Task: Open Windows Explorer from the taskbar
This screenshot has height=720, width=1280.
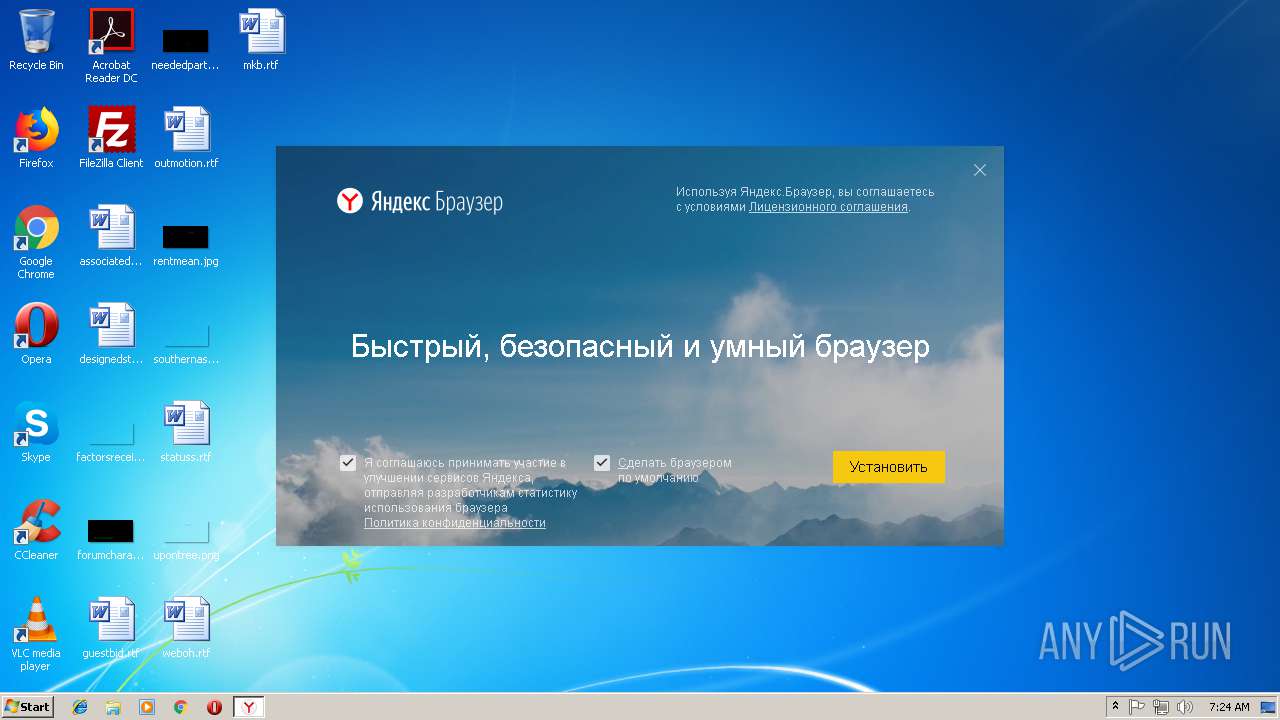Action: [113, 707]
